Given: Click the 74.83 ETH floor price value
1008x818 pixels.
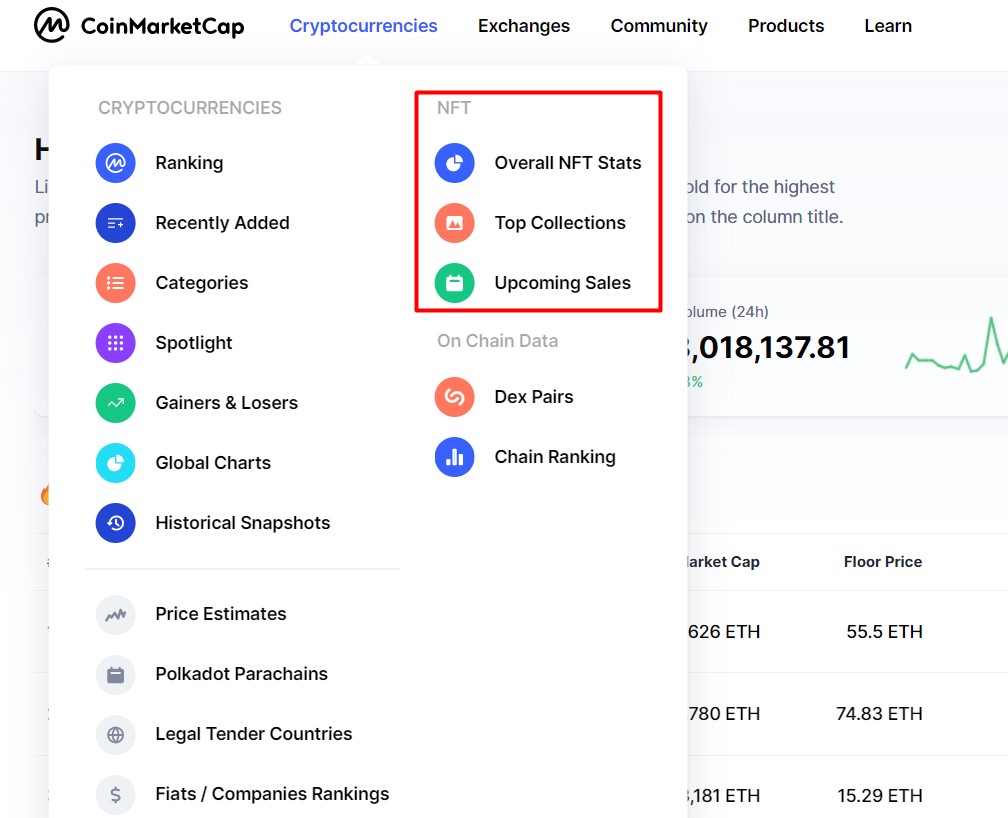Looking at the screenshot, I should [x=879, y=713].
